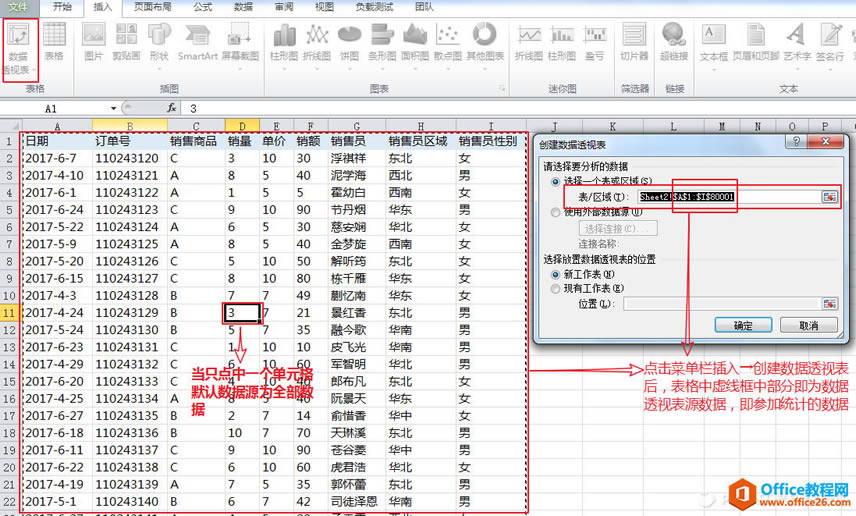This screenshot has width=856, height=516.
Task: Choose 使用外部数据源 radio option
Action: (x=556, y=212)
